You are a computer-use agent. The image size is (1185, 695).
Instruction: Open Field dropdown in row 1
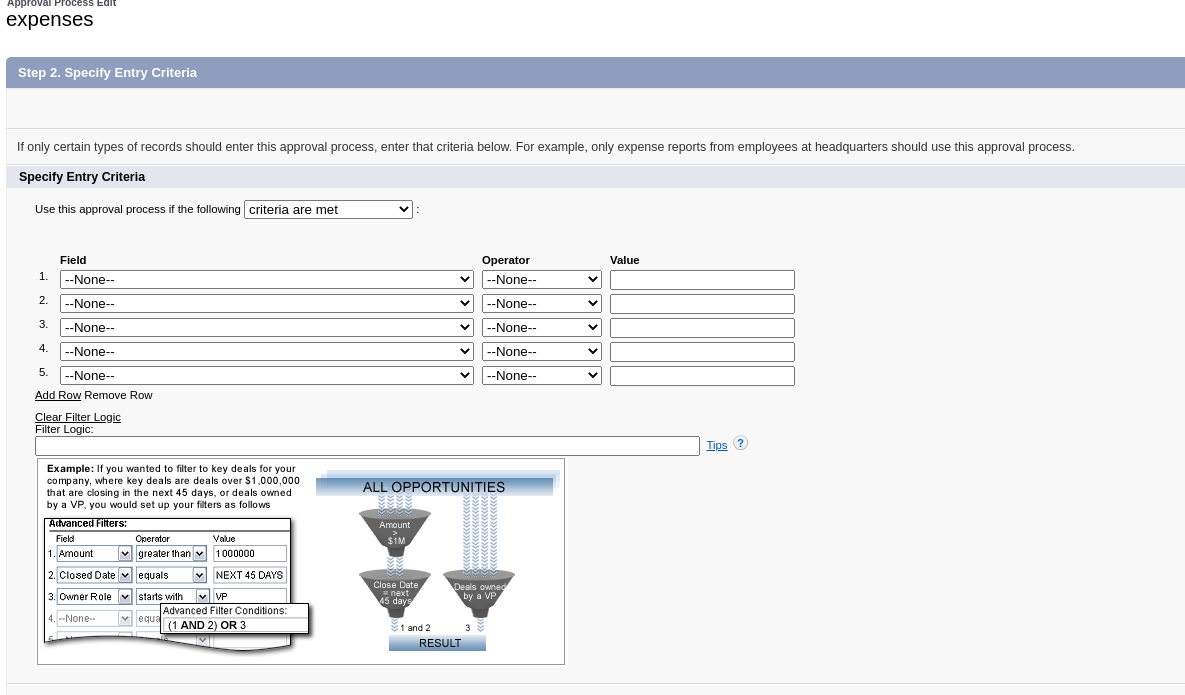267,280
